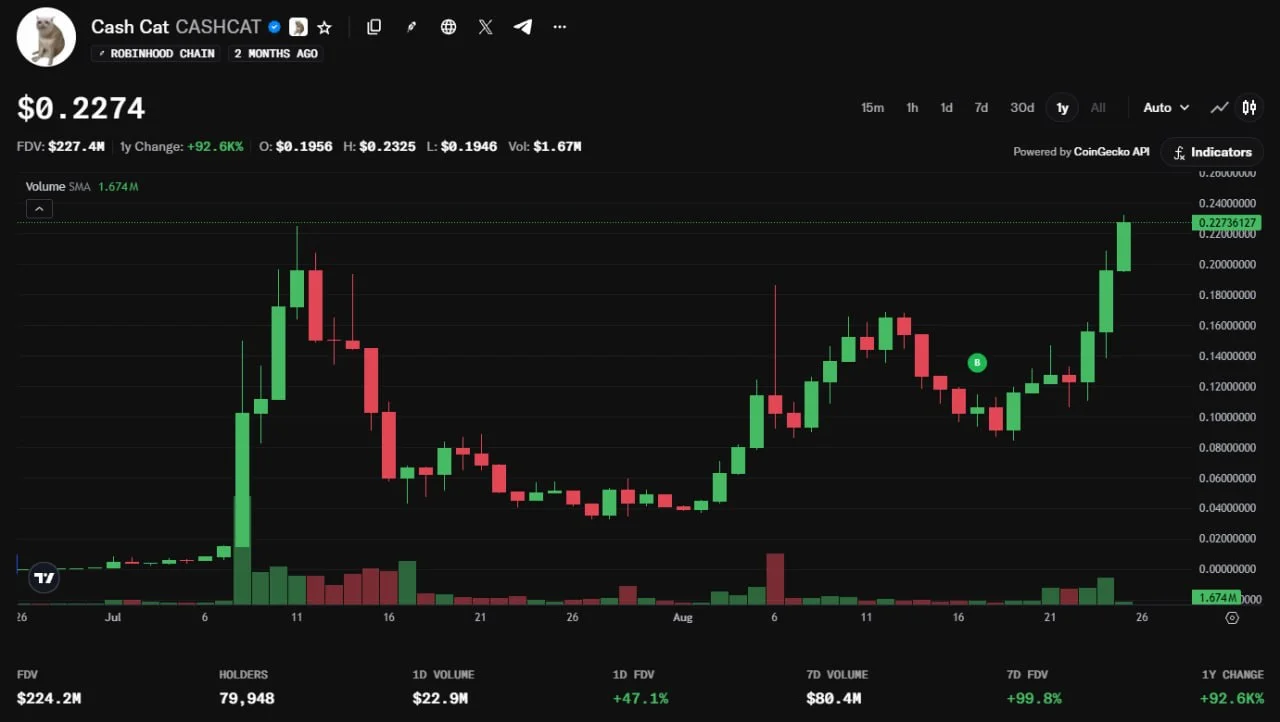Click the small cat badge icon
Image resolution: width=1280 pixels, height=722 pixels.
tap(298, 27)
